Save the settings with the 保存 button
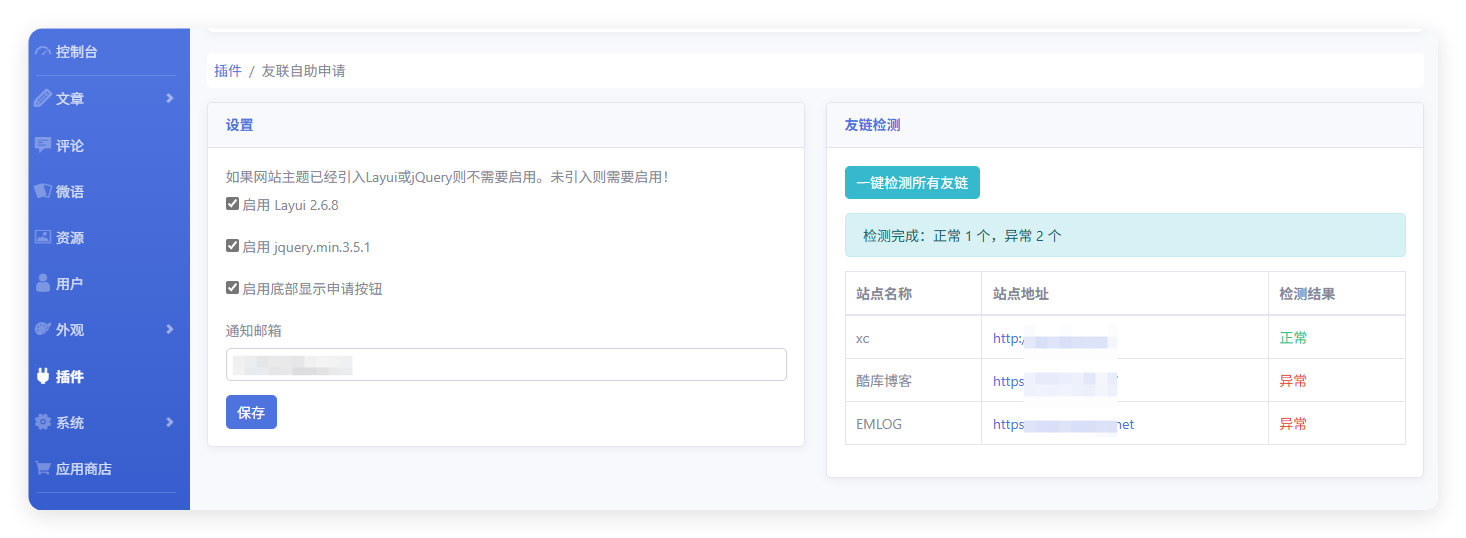1466x538 pixels. [x=251, y=412]
